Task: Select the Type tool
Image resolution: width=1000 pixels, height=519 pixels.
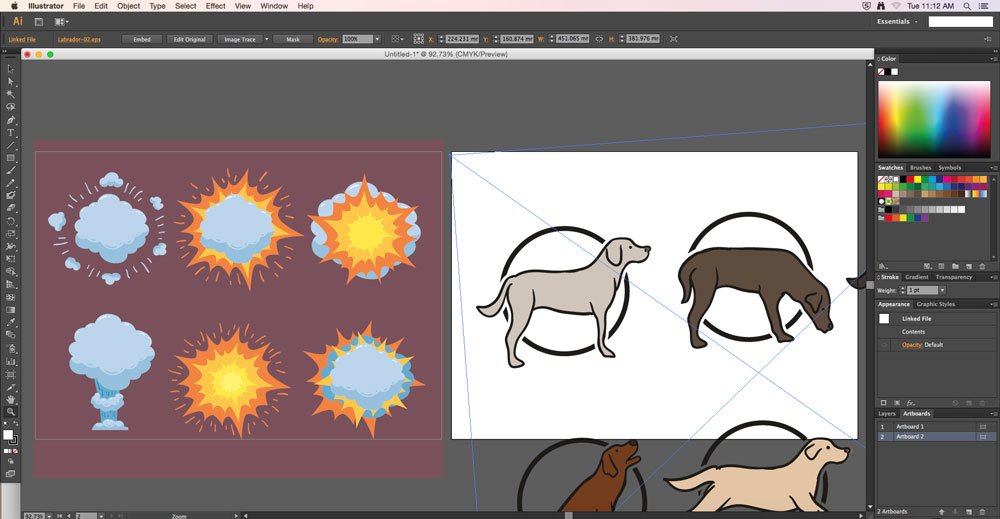Action: [10, 133]
